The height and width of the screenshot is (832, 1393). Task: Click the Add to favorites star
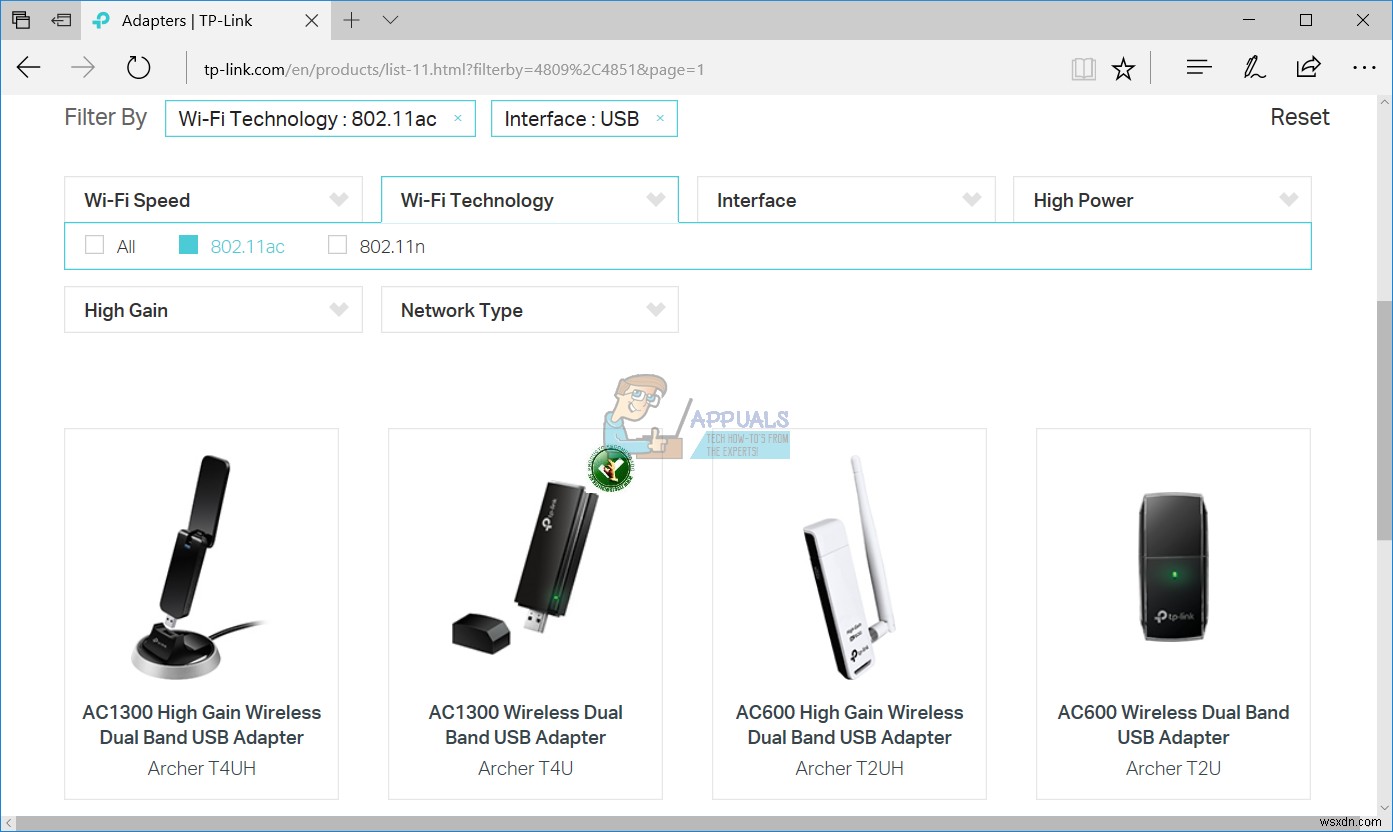[x=1124, y=67]
